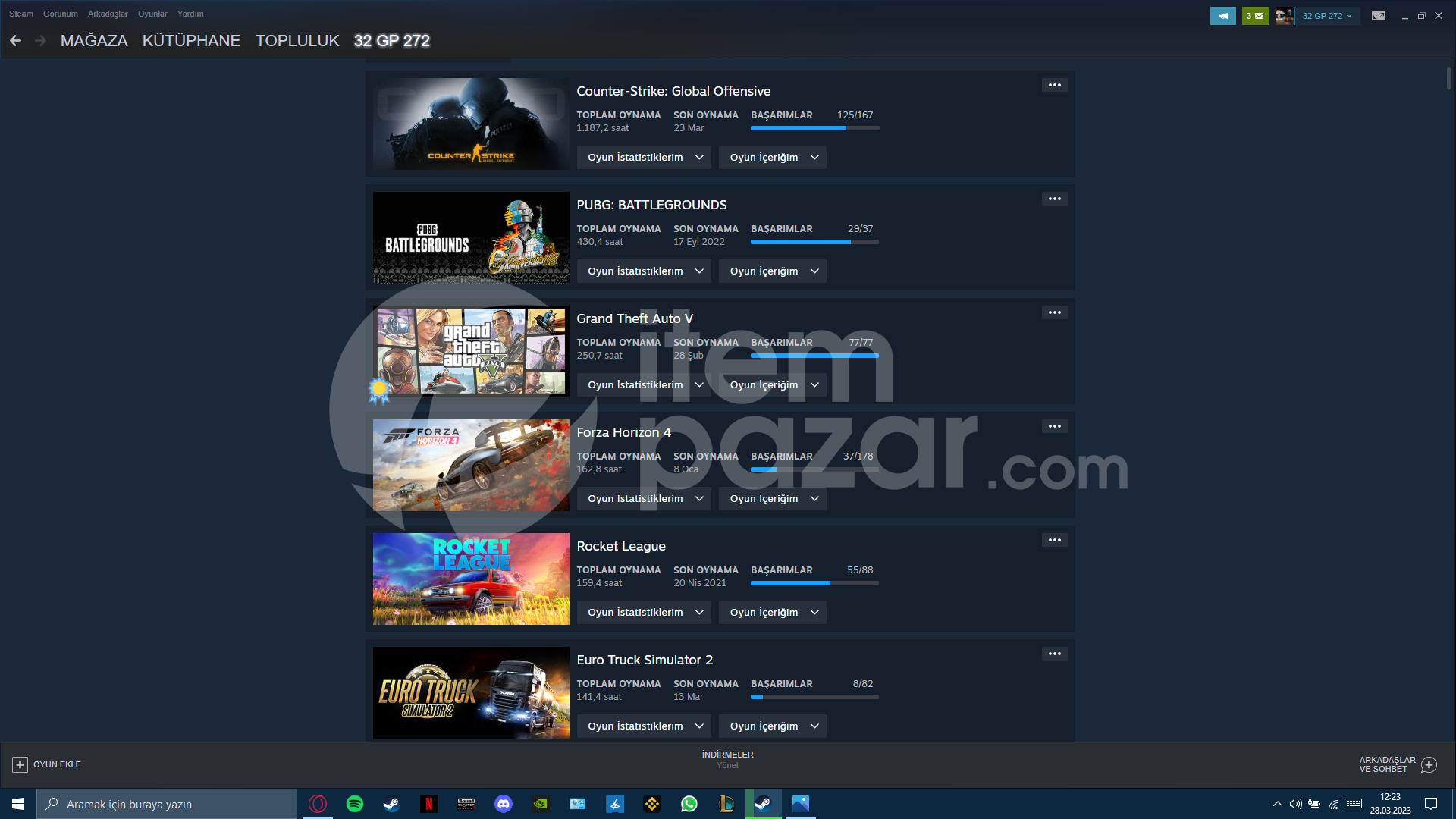Click the Windows search box
The height and width of the screenshot is (819, 1456).
tap(167, 804)
